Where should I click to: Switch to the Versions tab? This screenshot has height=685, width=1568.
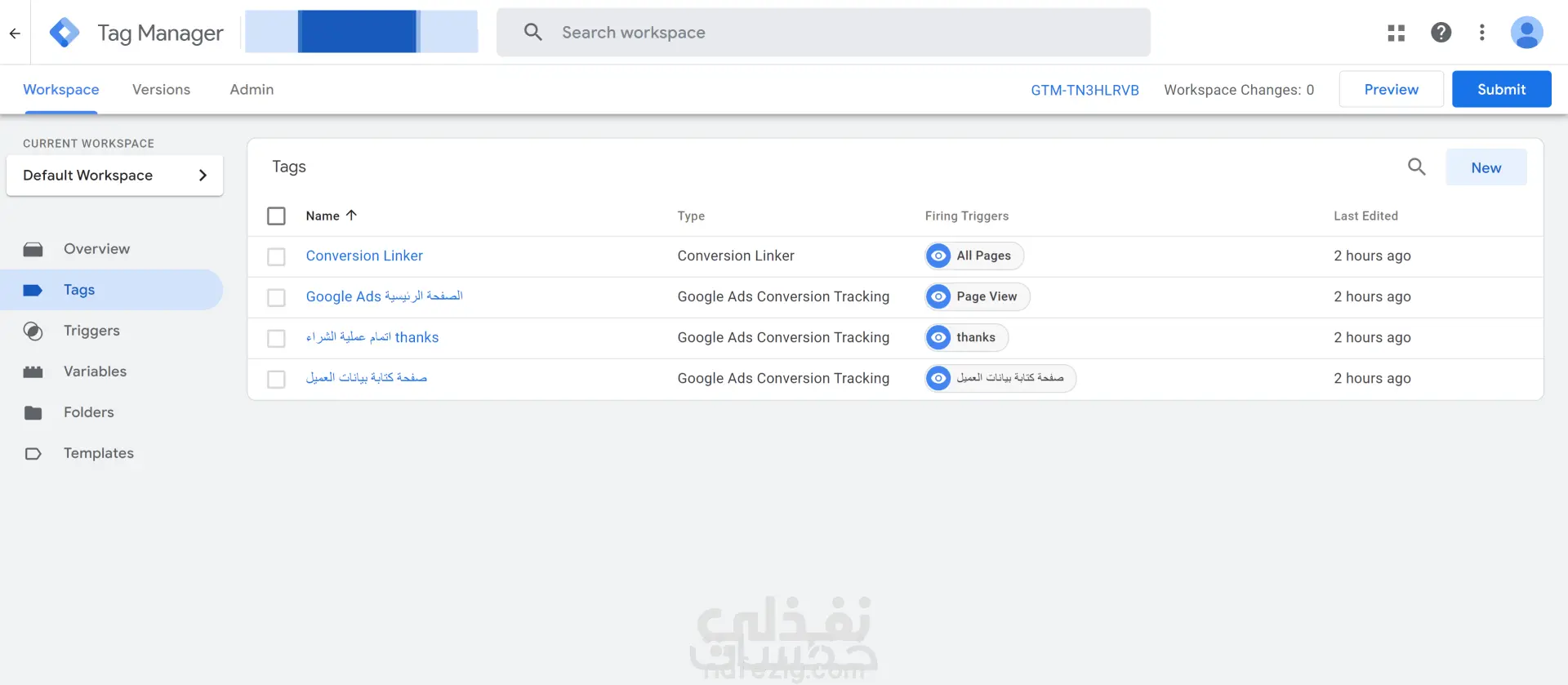pos(161,90)
